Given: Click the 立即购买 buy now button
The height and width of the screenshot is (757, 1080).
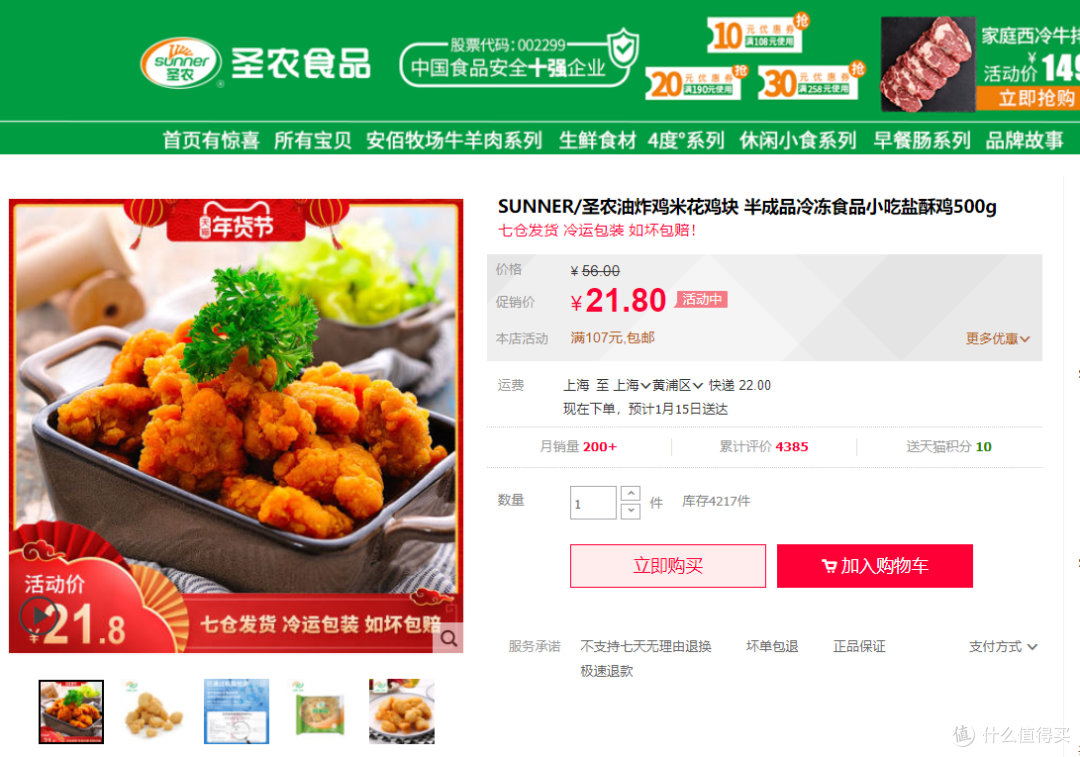Looking at the screenshot, I should 667,566.
